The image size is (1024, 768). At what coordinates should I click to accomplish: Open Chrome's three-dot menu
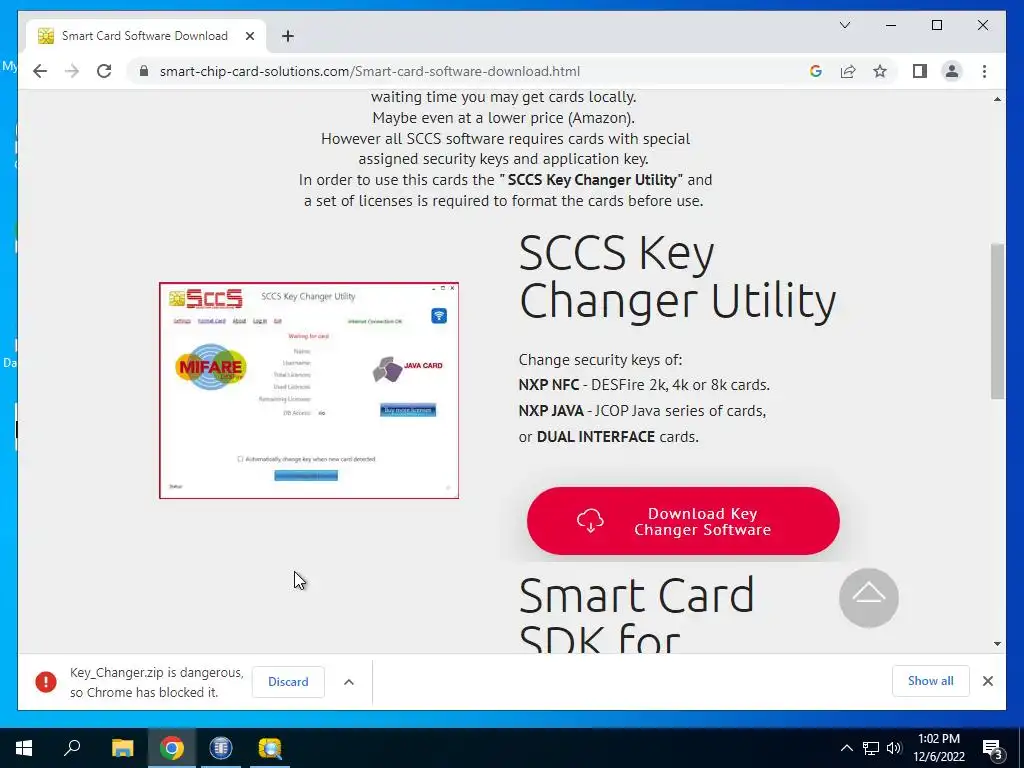pos(984,71)
